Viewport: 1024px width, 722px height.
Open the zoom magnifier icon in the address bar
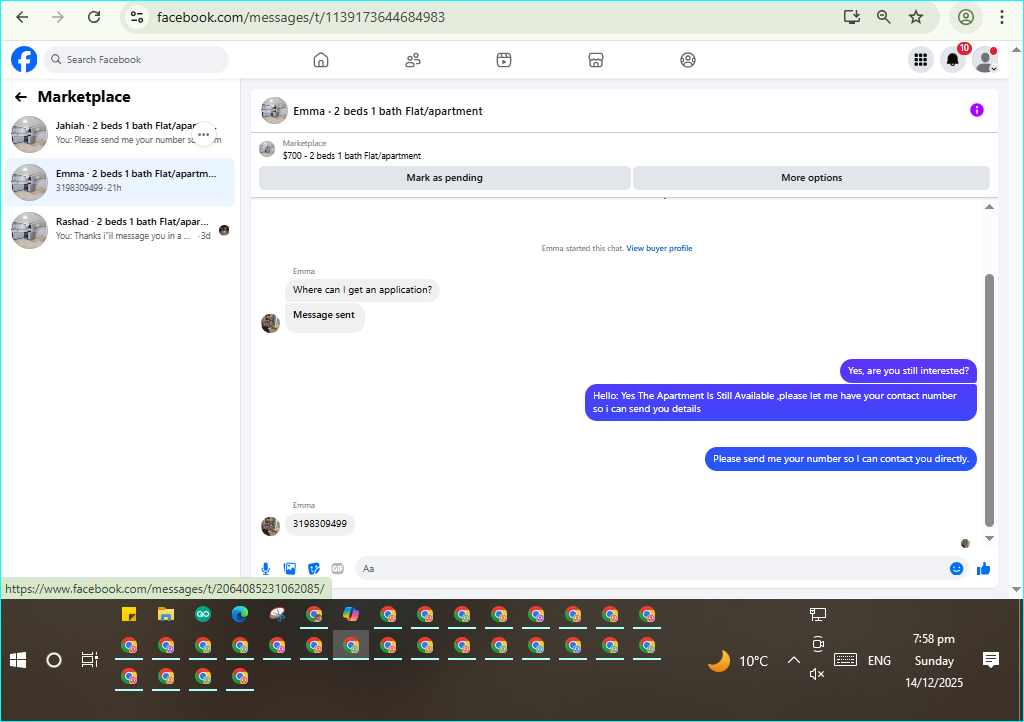[884, 17]
